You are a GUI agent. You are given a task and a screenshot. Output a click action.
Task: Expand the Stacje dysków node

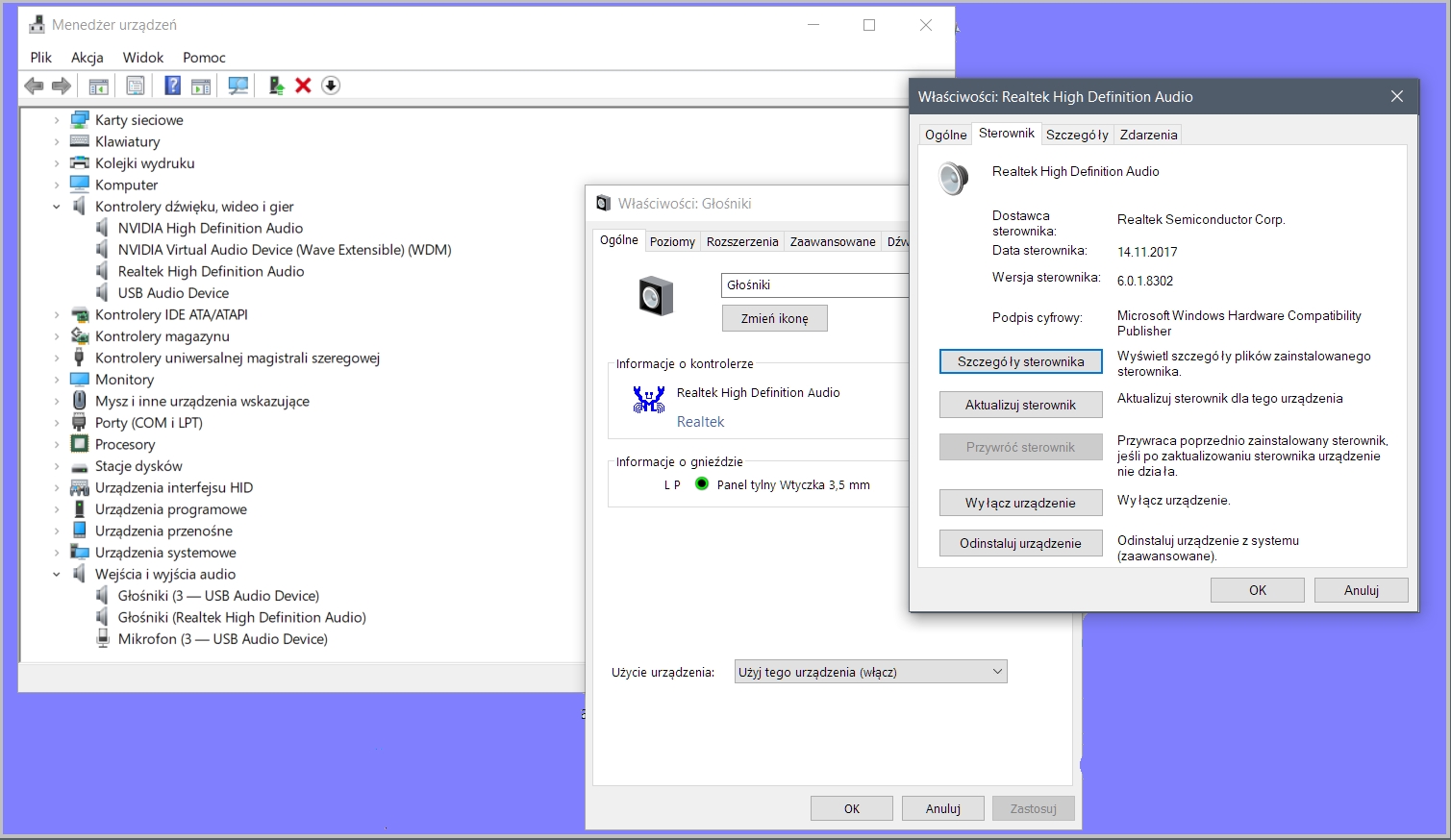tap(57, 466)
